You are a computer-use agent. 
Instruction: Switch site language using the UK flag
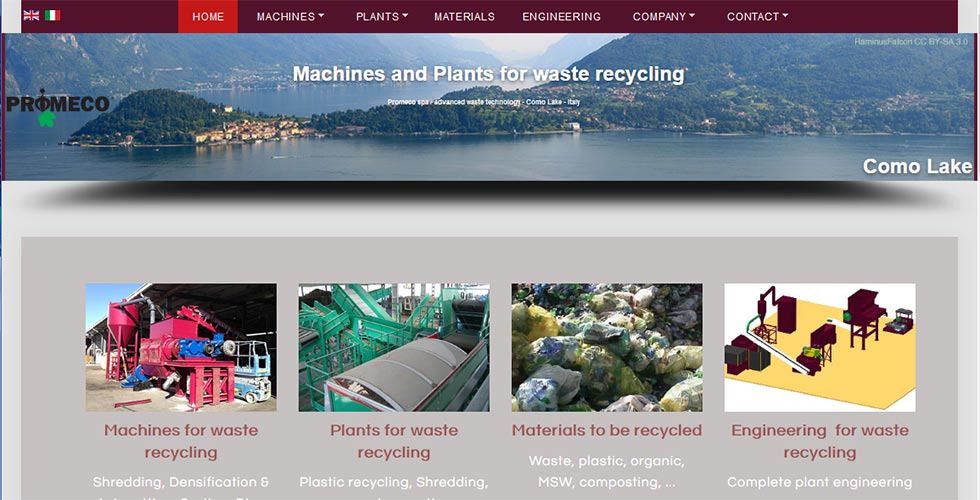[x=31, y=15]
